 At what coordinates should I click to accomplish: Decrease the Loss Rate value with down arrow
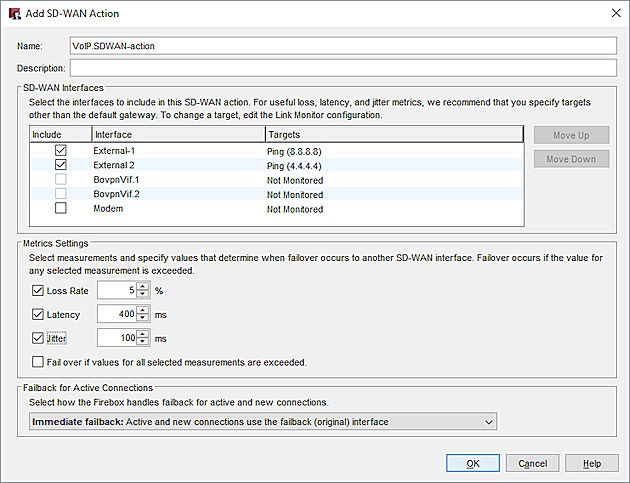click(x=143, y=296)
